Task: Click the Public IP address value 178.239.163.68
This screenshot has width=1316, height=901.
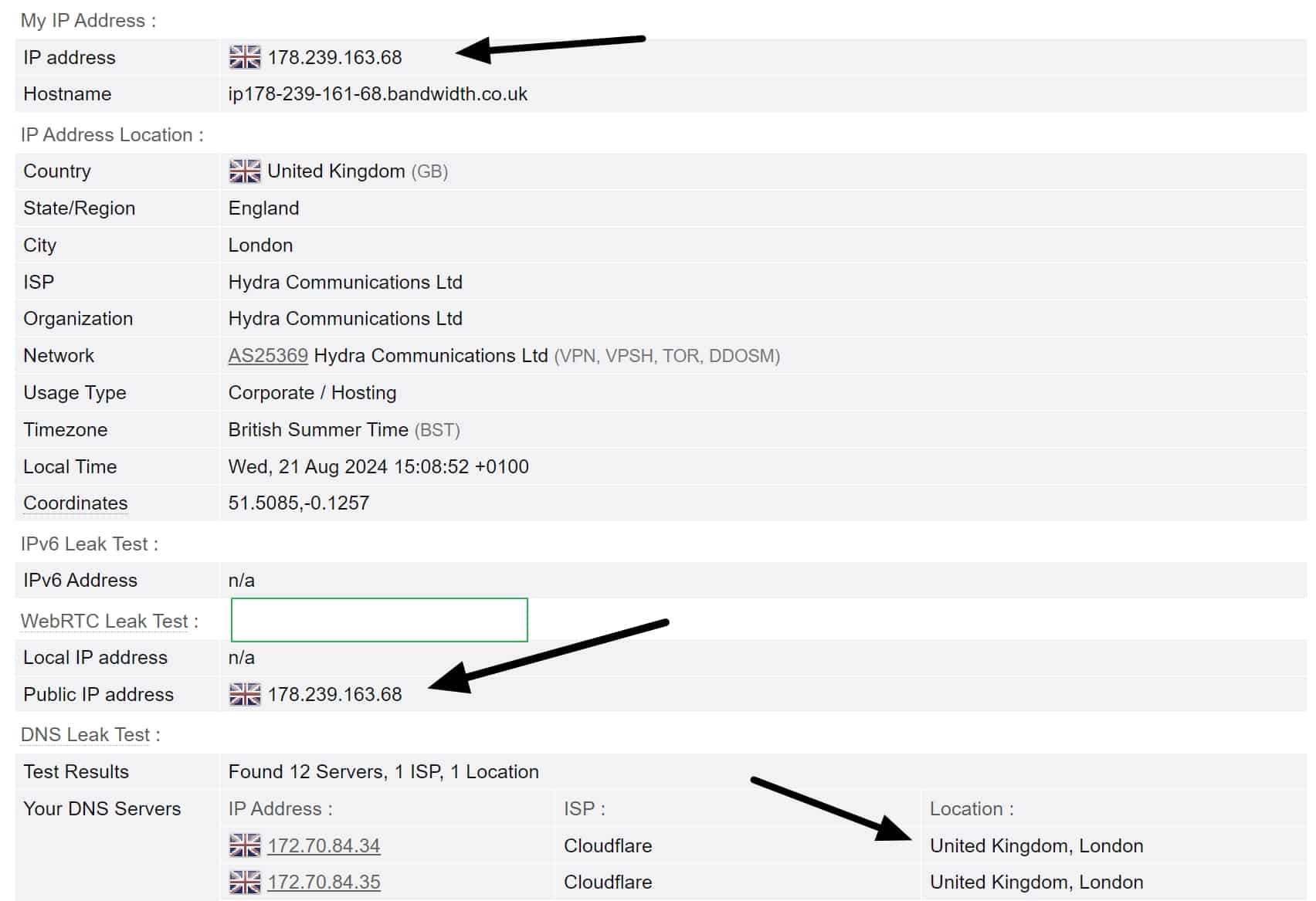Action: (x=335, y=694)
